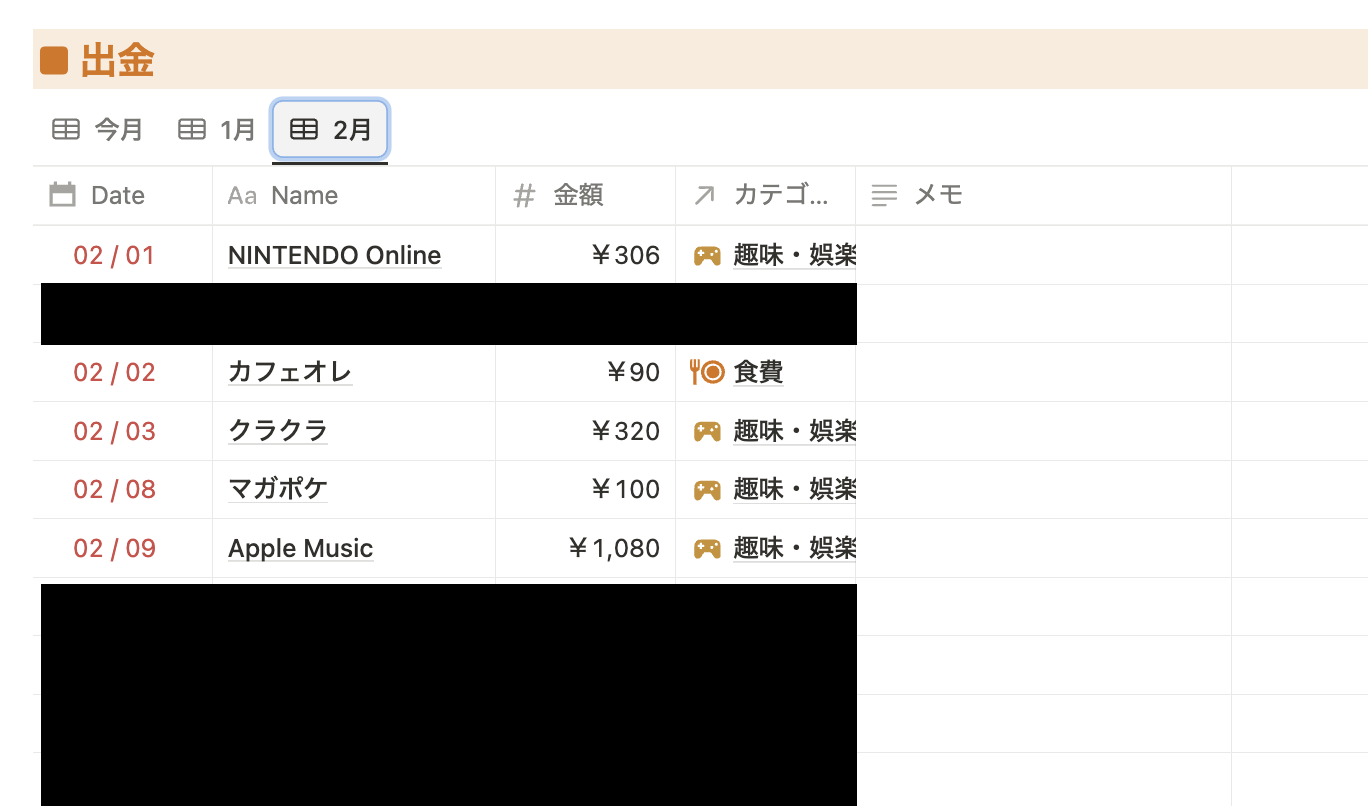Open 食費 category in カフェオレ row
The width and height of the screenshot is (1368, 806).
(x=758, y=372)
